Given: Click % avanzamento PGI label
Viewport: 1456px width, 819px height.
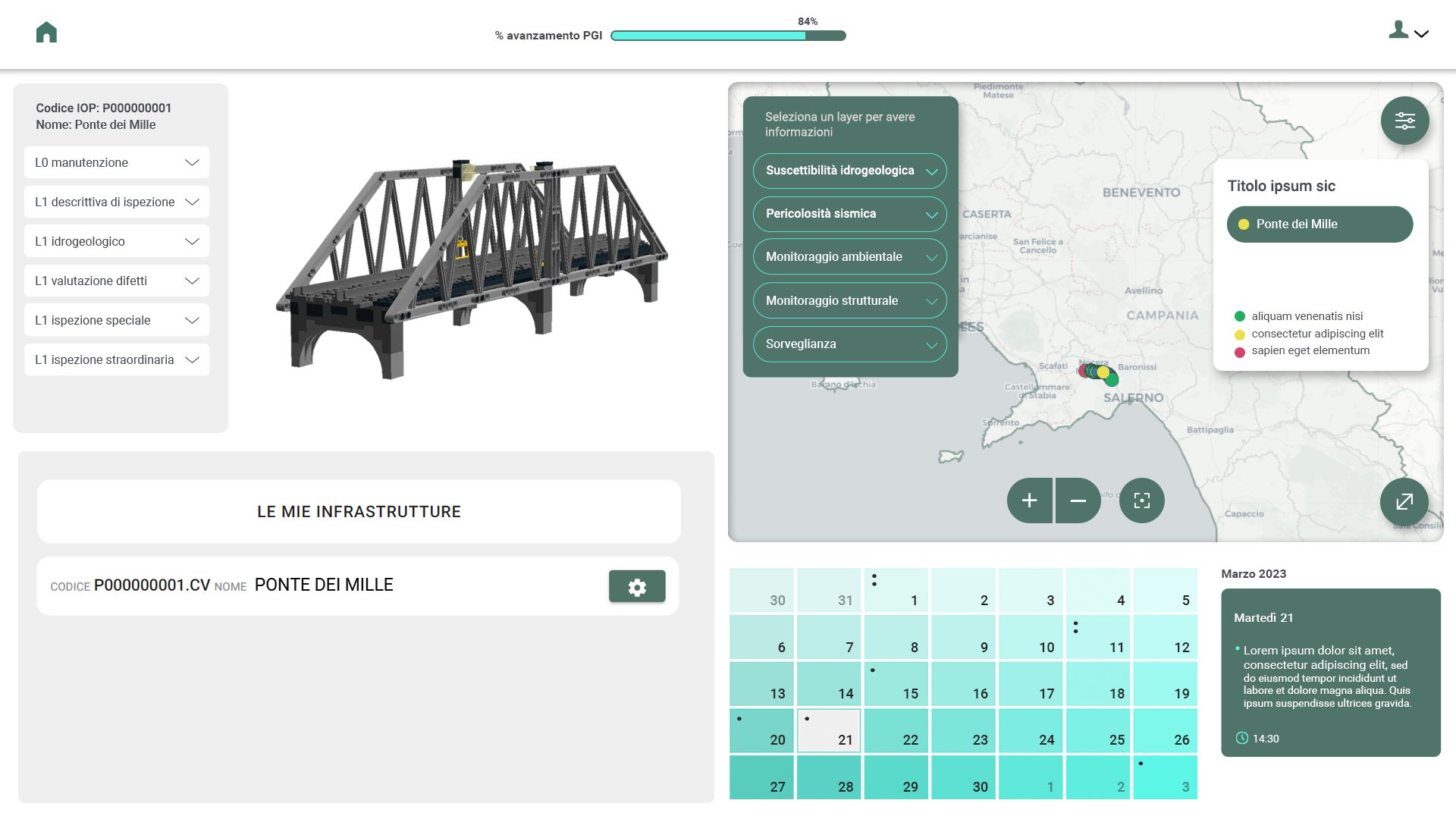Looking at the screenshot, I should 548,36.
